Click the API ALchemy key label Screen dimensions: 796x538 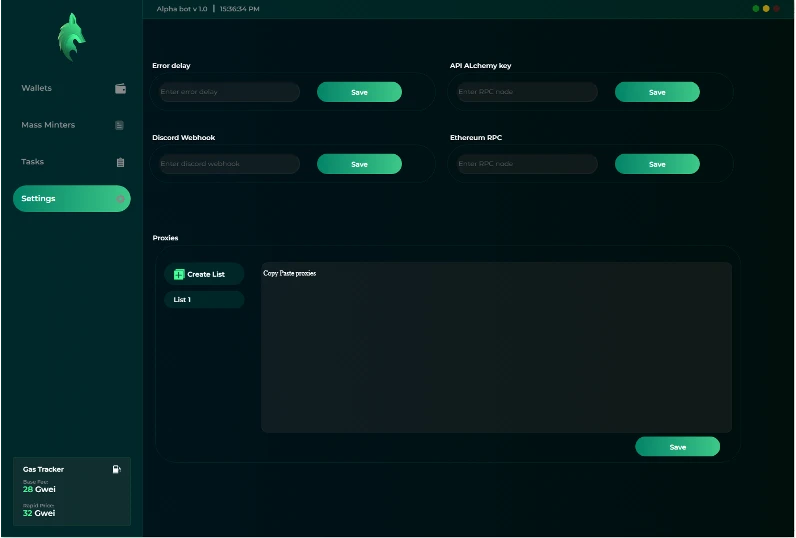(480, 65)
